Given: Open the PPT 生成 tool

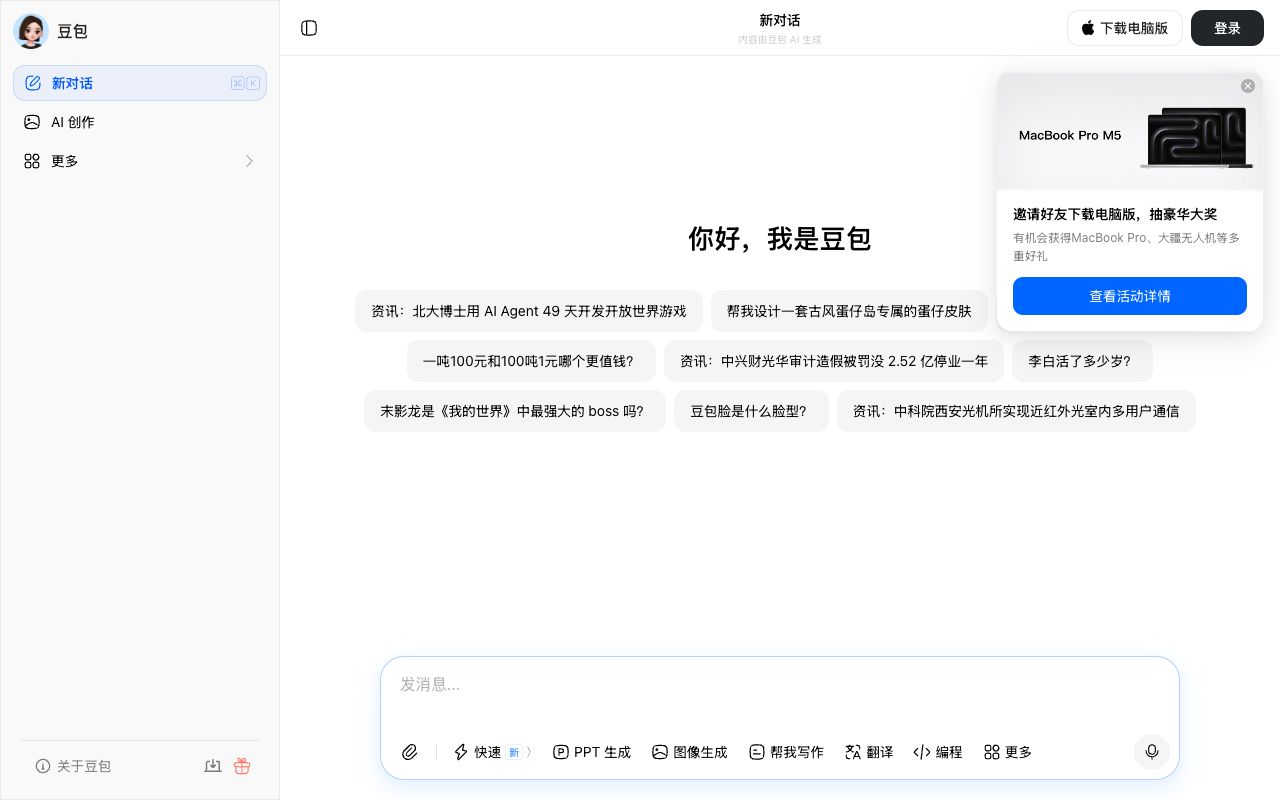Looking at the screenshot, I should (592, 752).
